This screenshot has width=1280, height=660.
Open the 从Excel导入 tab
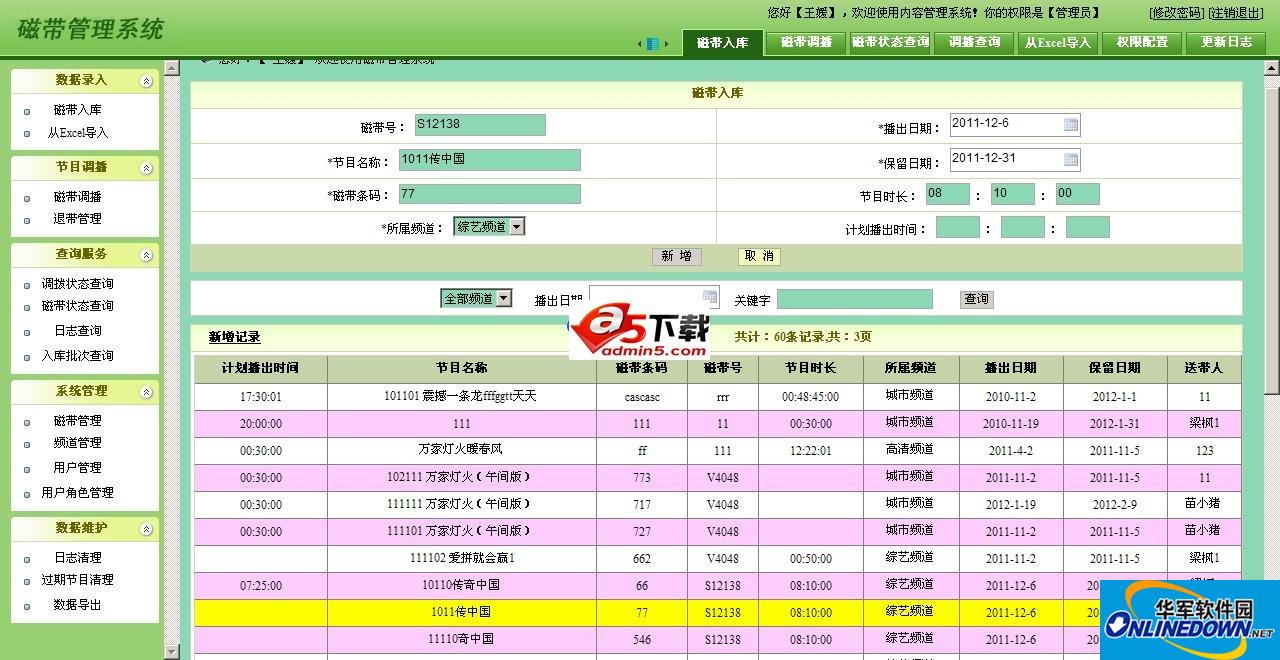(x=1058, y=44)
